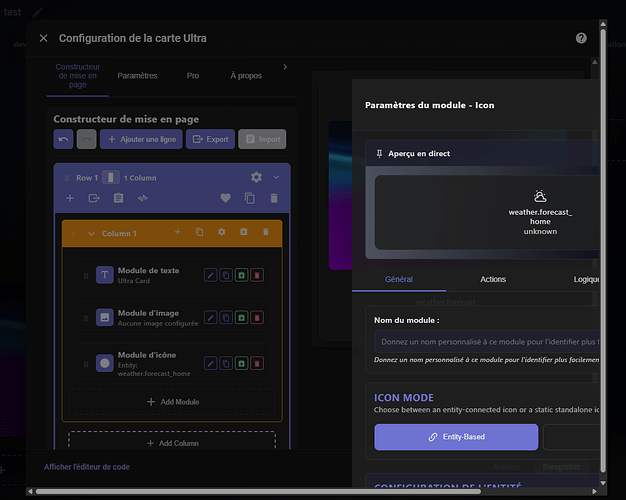Collapse Column 1 via its chevron
The image size is (626, 500).
pos(91,234)
